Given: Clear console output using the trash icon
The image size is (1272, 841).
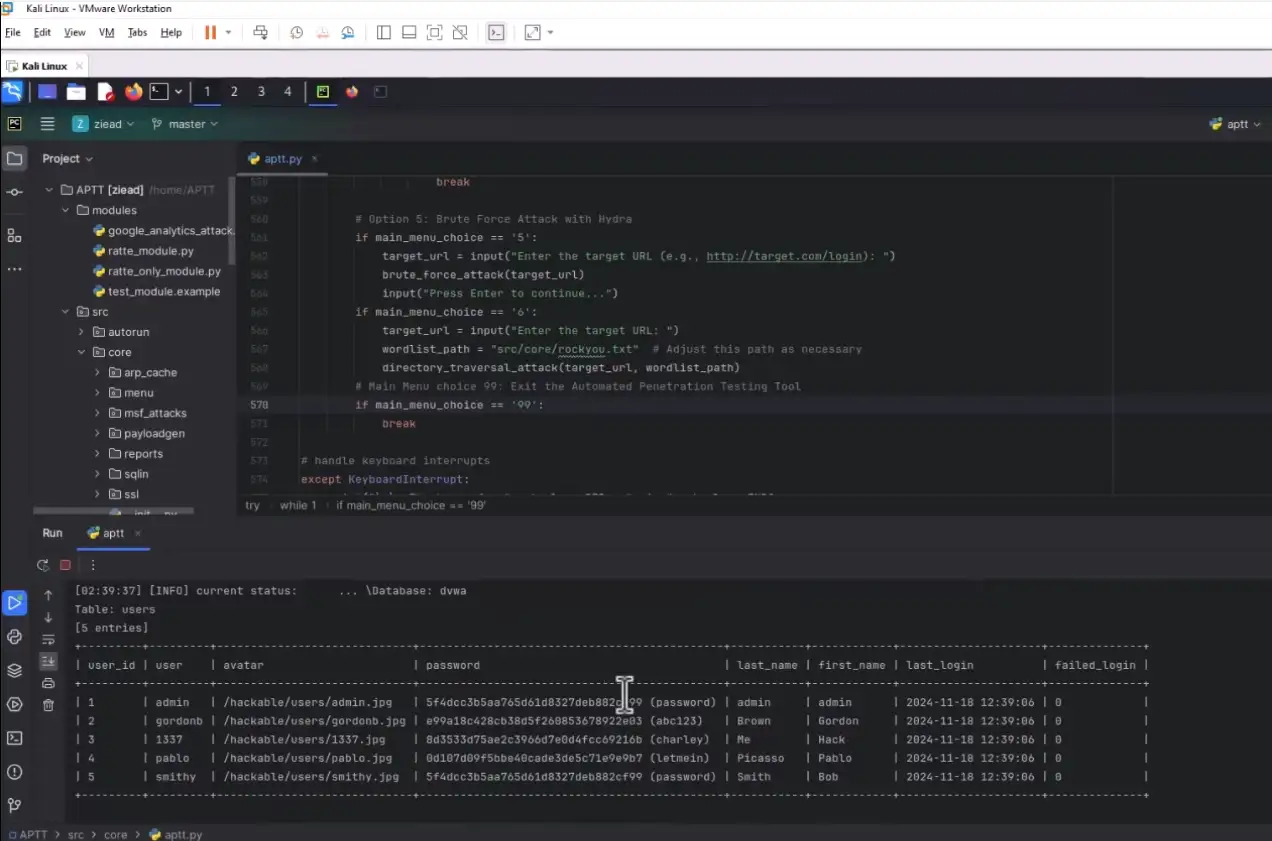Looking at the screenshot, I should pyautogui.click(x=48, y=705).
